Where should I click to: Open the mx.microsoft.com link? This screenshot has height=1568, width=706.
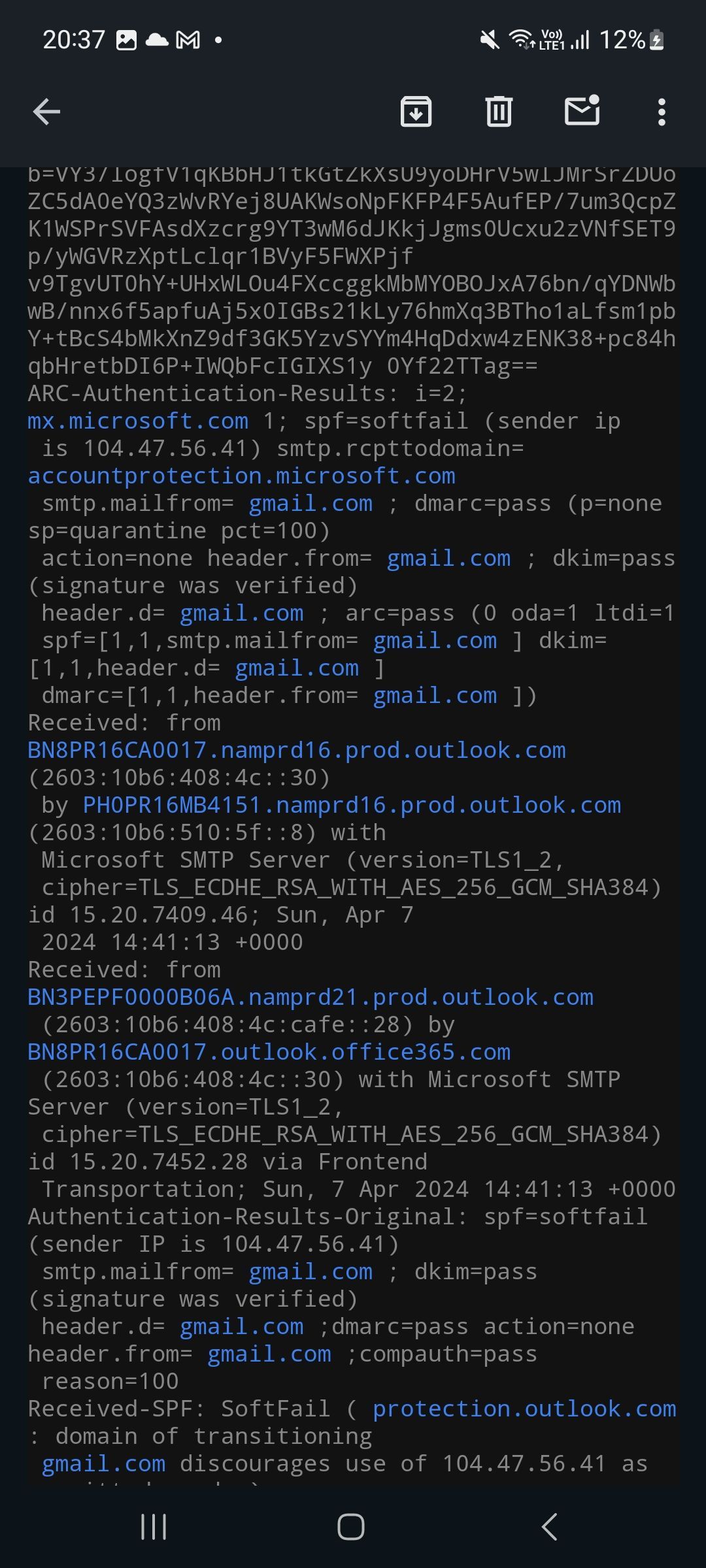pos(137,421)
